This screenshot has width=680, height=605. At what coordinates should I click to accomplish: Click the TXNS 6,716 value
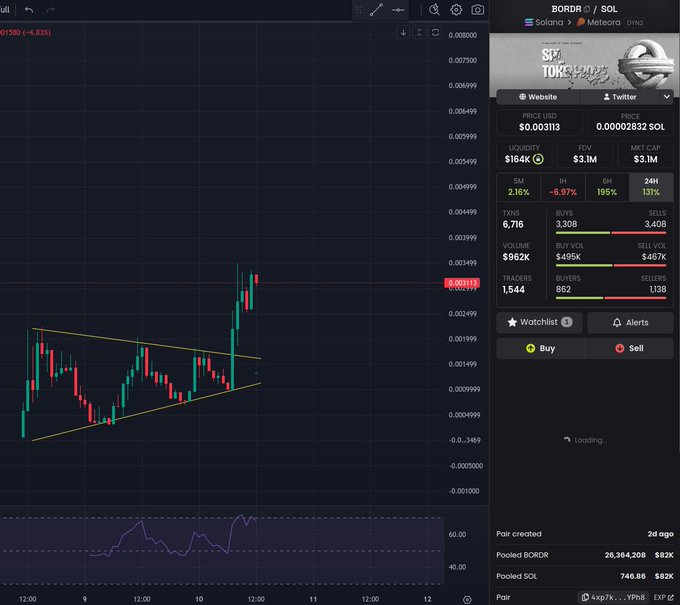click(513, 225)
